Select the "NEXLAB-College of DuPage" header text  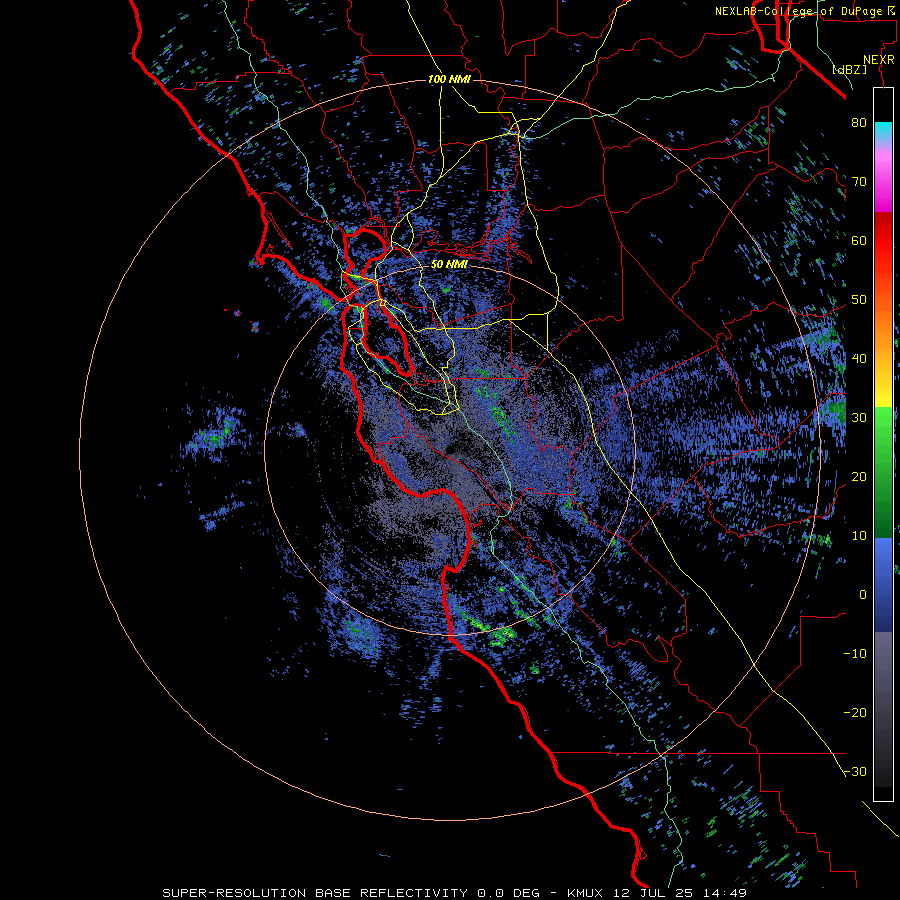coord(800,11)
